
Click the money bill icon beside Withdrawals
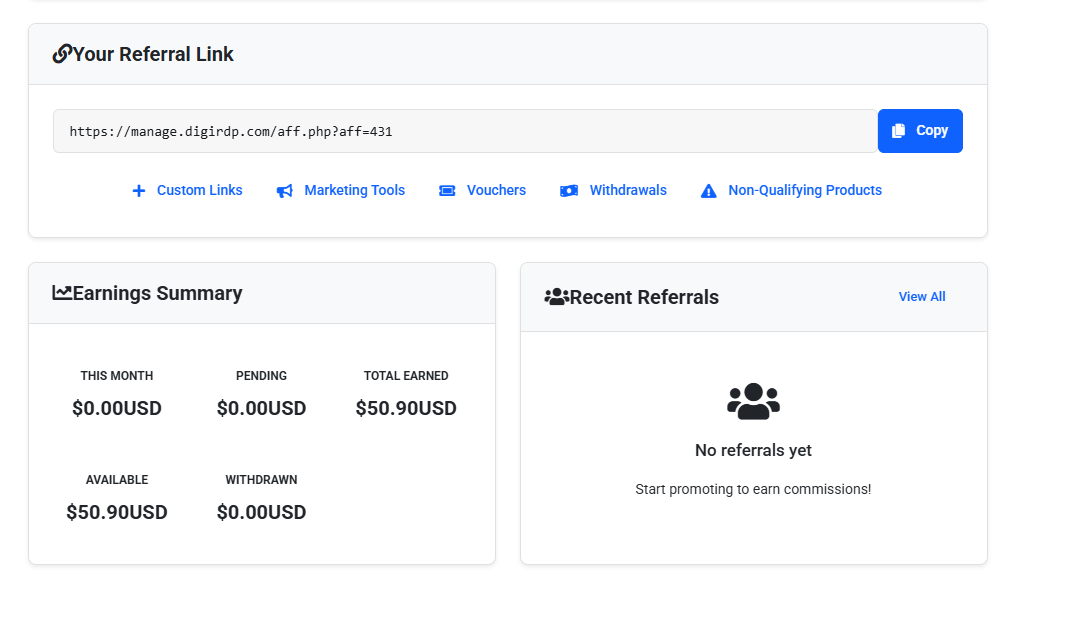click(x=569, y=191)
